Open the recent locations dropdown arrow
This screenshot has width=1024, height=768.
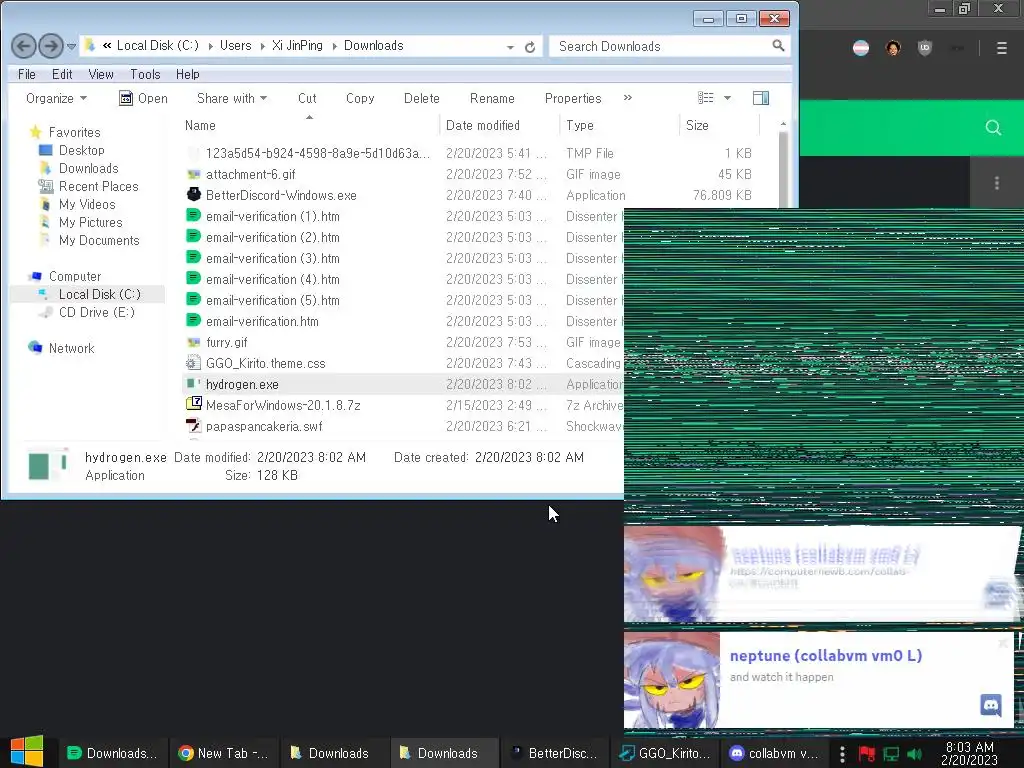(x=71, y=46)
